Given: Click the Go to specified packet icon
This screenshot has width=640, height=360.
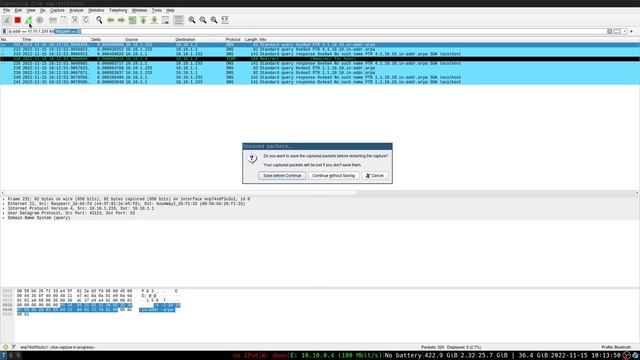Looking at the screenshot, I should coord(132,20).
